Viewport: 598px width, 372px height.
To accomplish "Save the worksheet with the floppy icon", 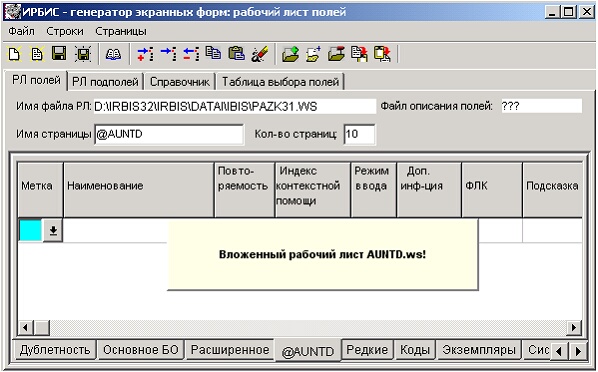I will pos(59,54).
